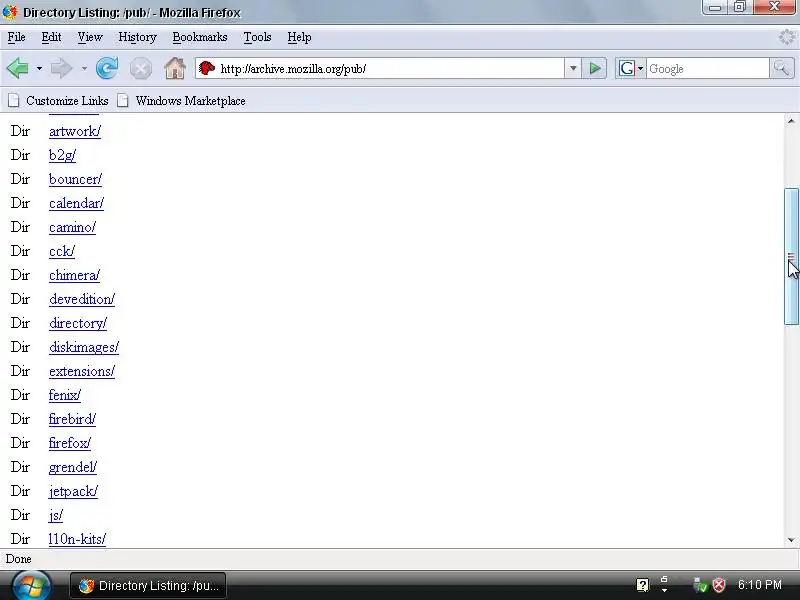Click the Customize Links bookmark page icon

(14, 101)
